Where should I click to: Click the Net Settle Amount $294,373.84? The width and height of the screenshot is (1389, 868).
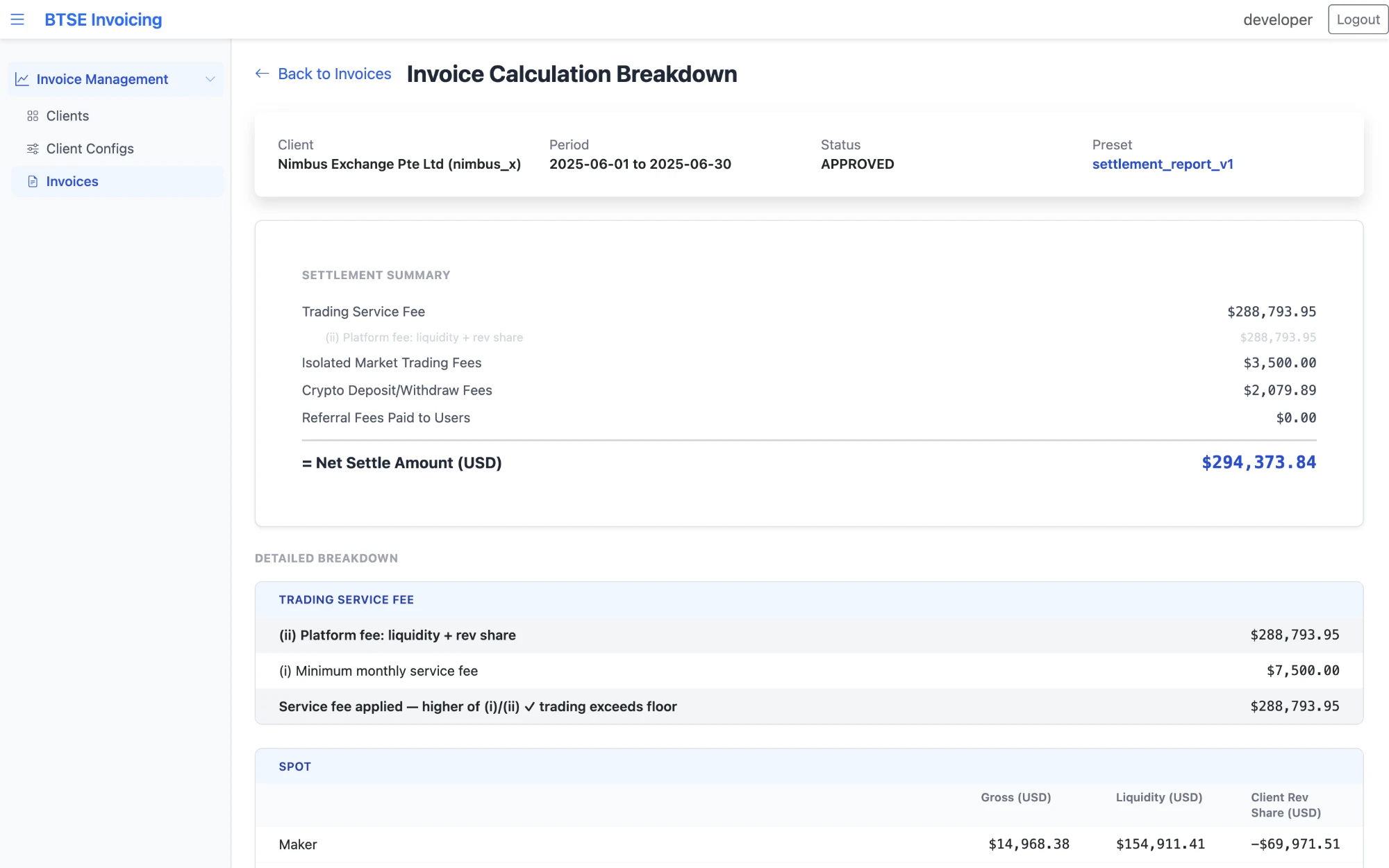click(1258, 462)
